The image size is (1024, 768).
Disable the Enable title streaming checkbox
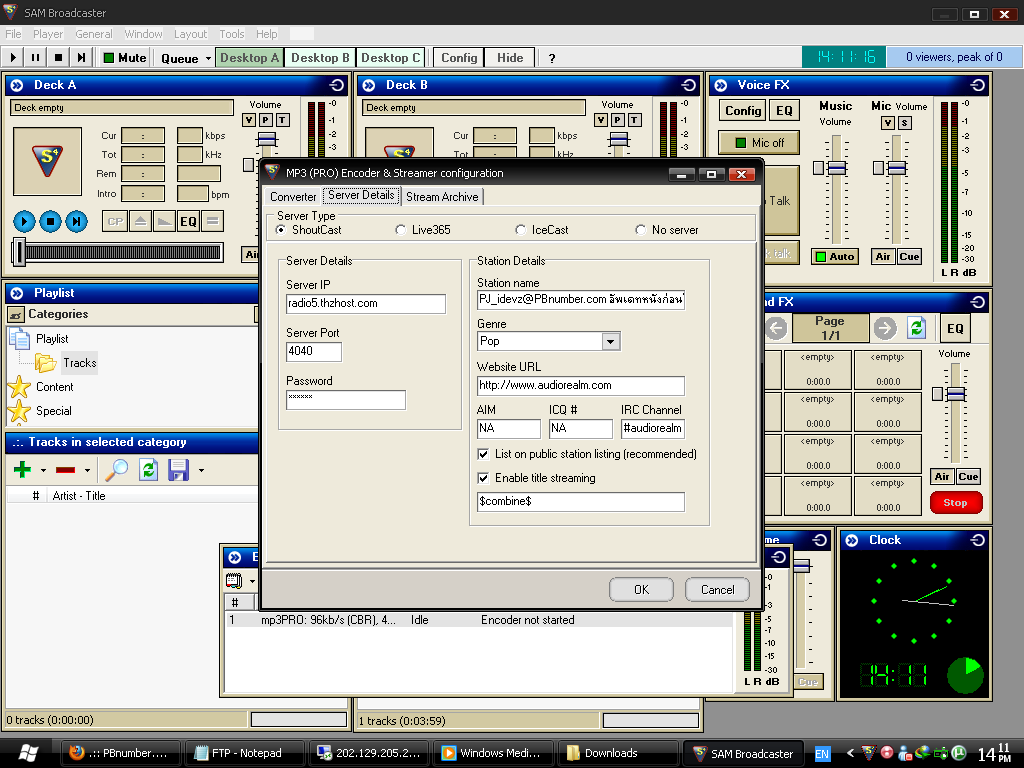[x=484, y=478]
